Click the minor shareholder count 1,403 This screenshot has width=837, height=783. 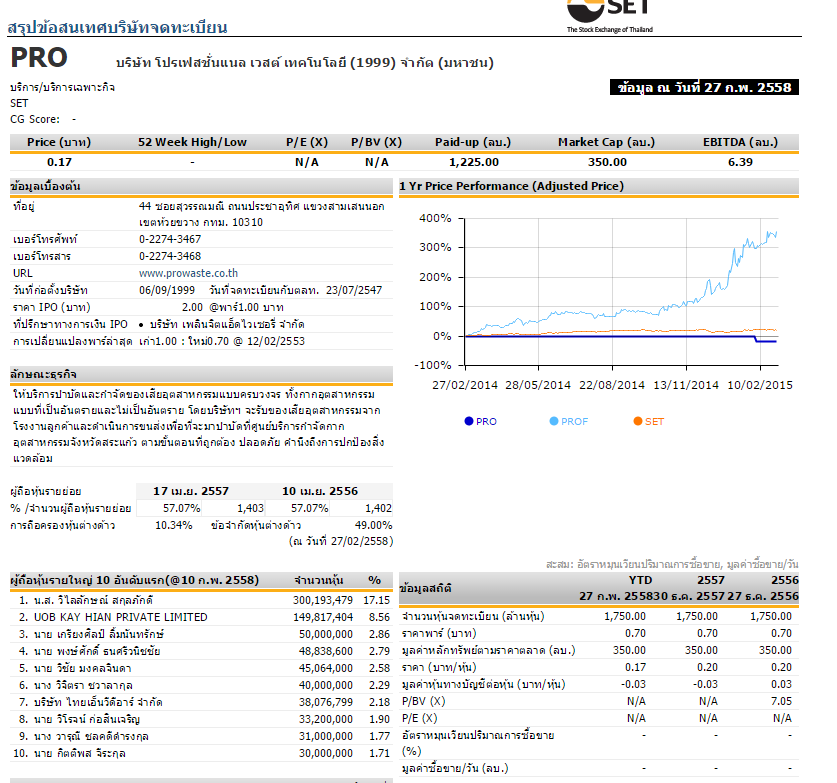coord(250,508)
